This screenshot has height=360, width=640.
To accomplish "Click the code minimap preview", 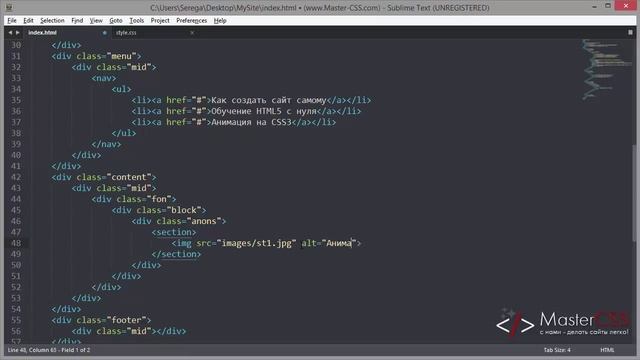I will click(x=607, y=69).
